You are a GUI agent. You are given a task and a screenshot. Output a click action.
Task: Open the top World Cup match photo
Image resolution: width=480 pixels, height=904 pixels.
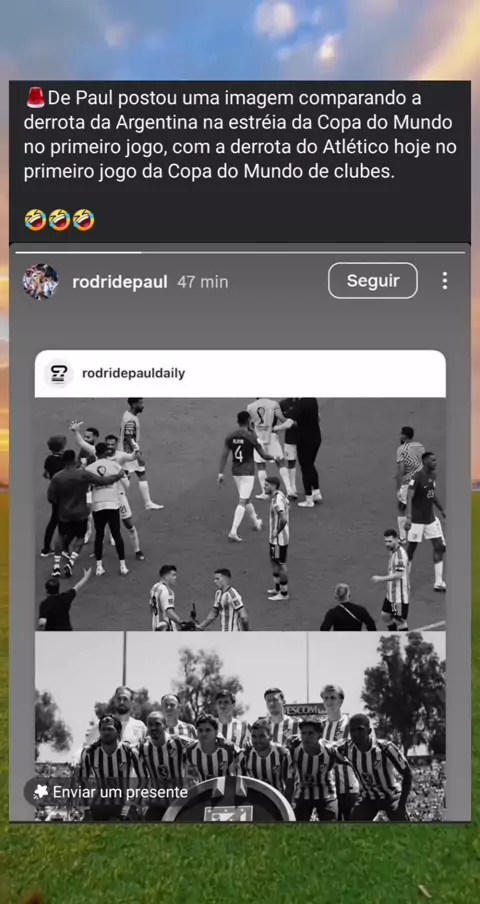pyautogui.click(x=240, y=514)
